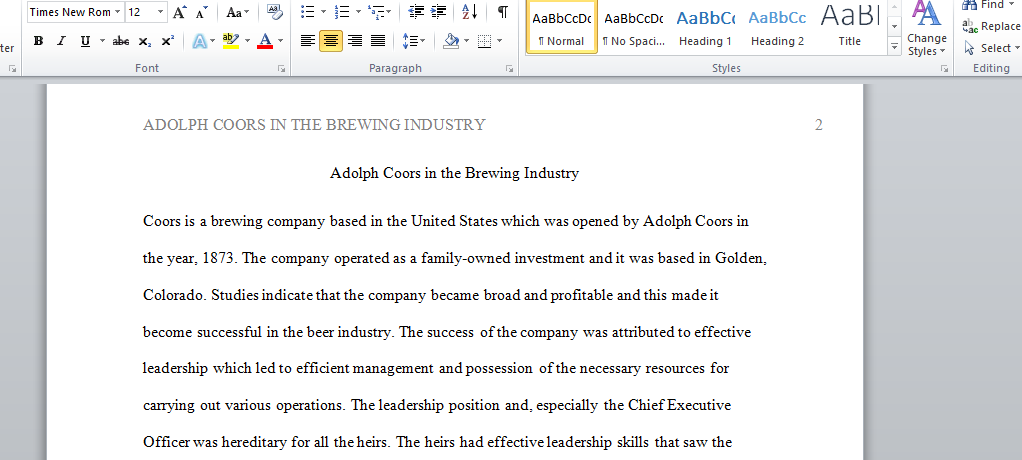The image size is (1022, 460).
Task: Apply bold formatting with the B icon
Action: click(x=38, y=41)
